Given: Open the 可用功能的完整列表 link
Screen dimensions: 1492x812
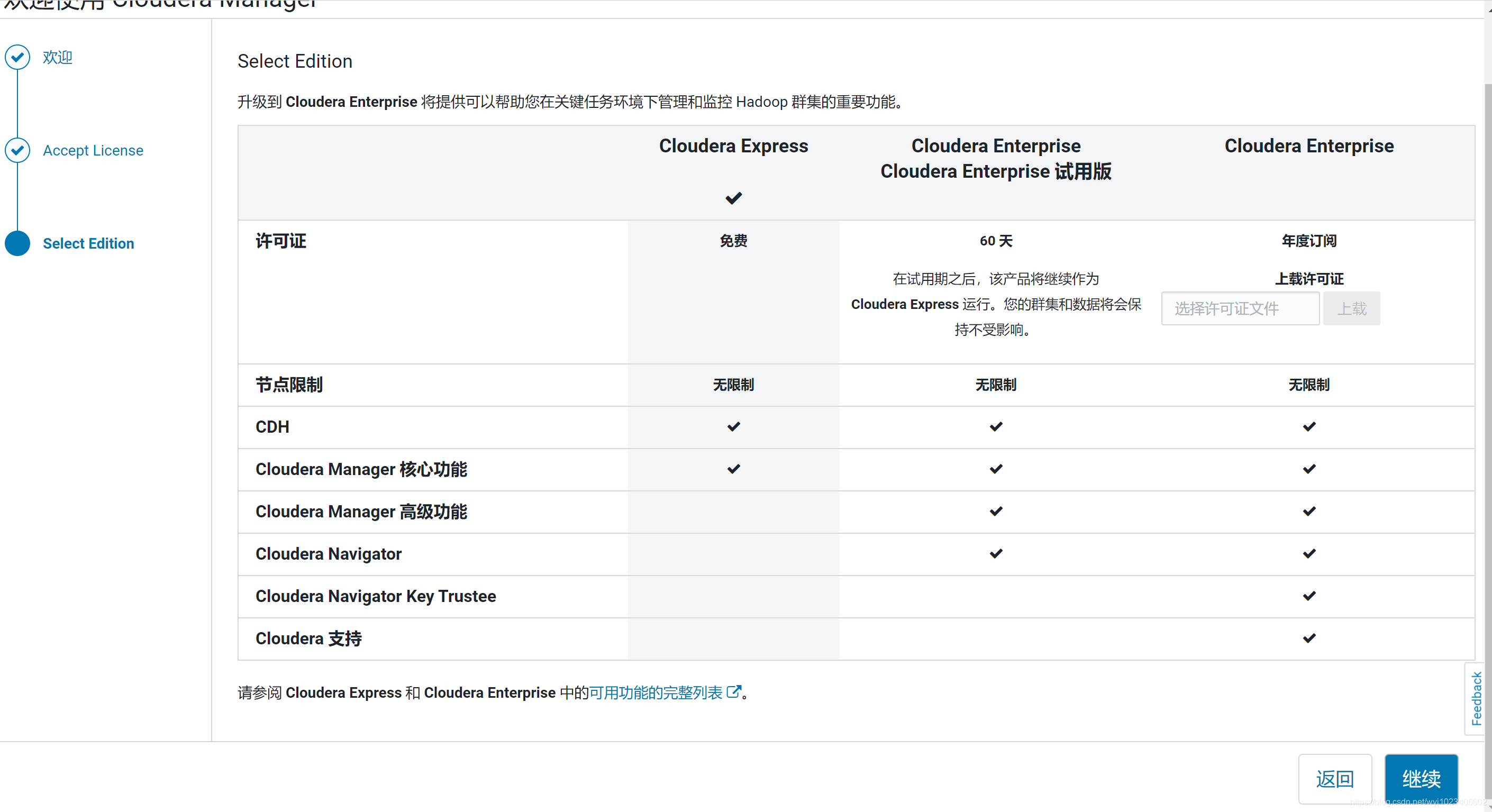Looking at the screenshot, I should (655, 692).
